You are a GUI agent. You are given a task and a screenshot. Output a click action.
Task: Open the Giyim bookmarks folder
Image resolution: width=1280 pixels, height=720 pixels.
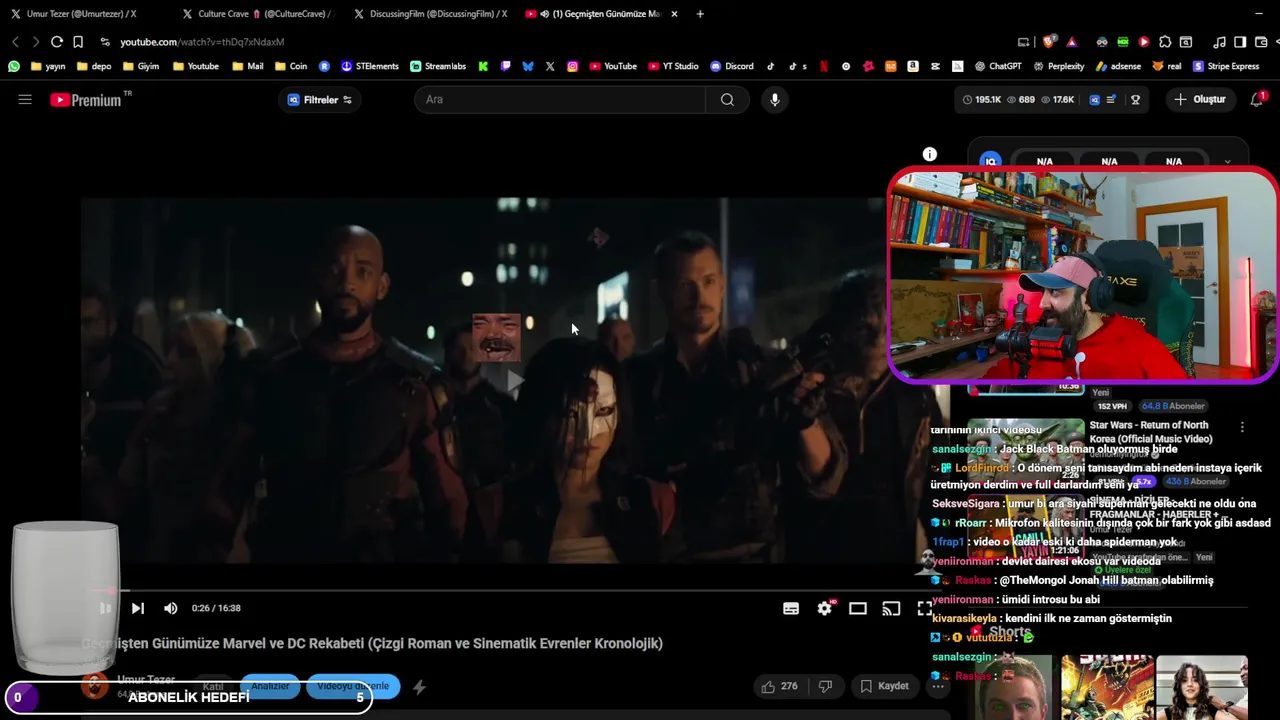pos(141,66)
